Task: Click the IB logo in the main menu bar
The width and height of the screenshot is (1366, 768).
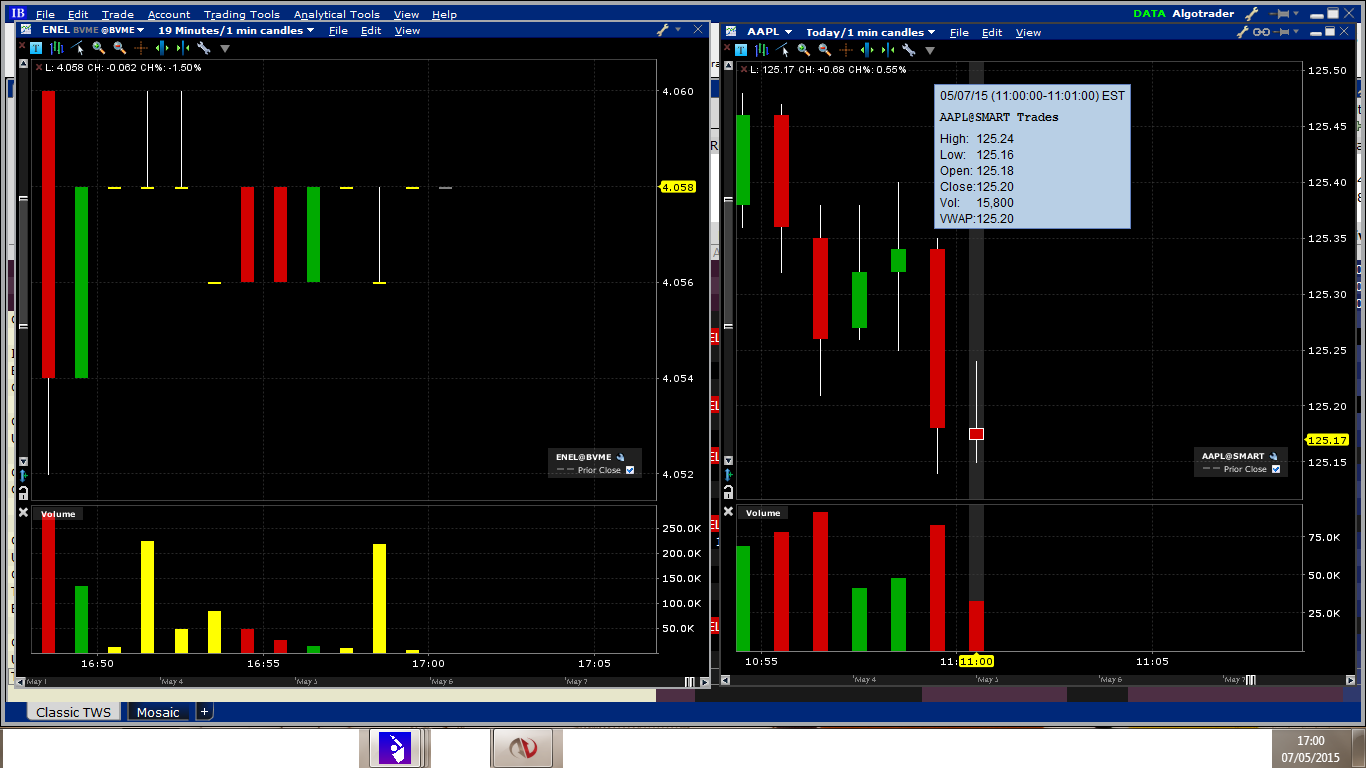Action: pos(18,14)
